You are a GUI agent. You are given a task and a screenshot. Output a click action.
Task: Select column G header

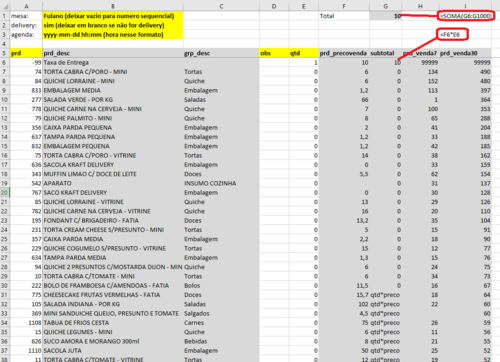[386, 6]
